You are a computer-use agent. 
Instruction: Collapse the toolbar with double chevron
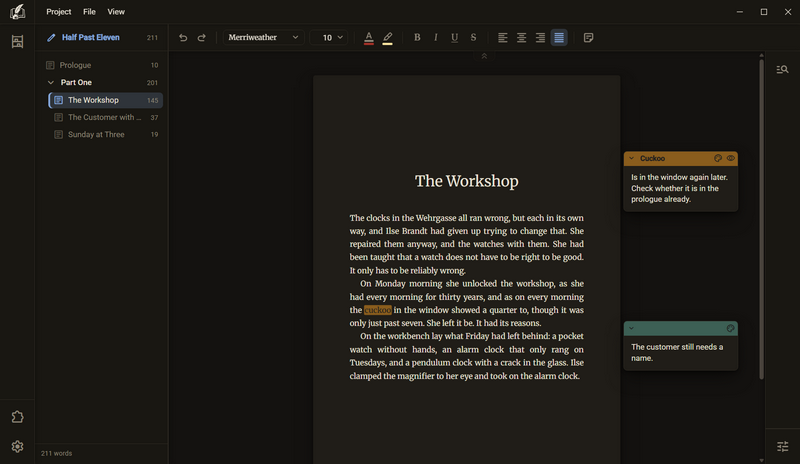click(484, 56)
